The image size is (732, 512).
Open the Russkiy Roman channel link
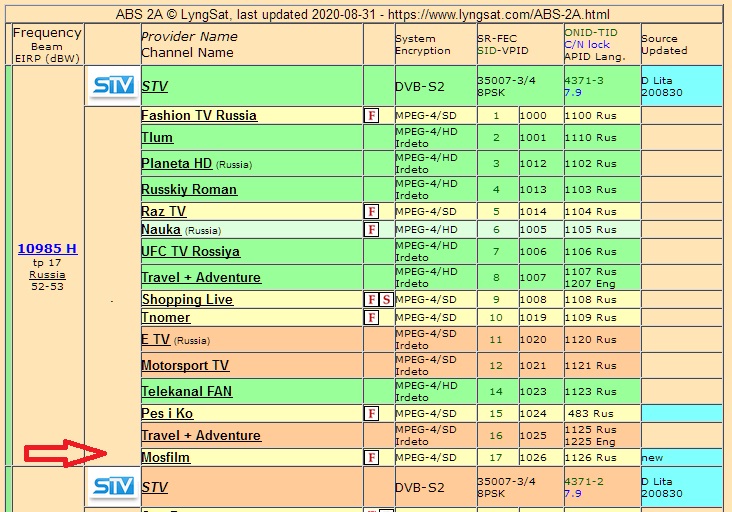189,189
